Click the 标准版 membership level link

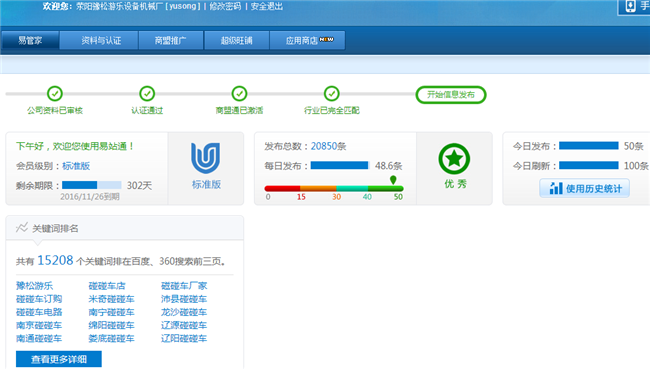[x=76, y=166]
